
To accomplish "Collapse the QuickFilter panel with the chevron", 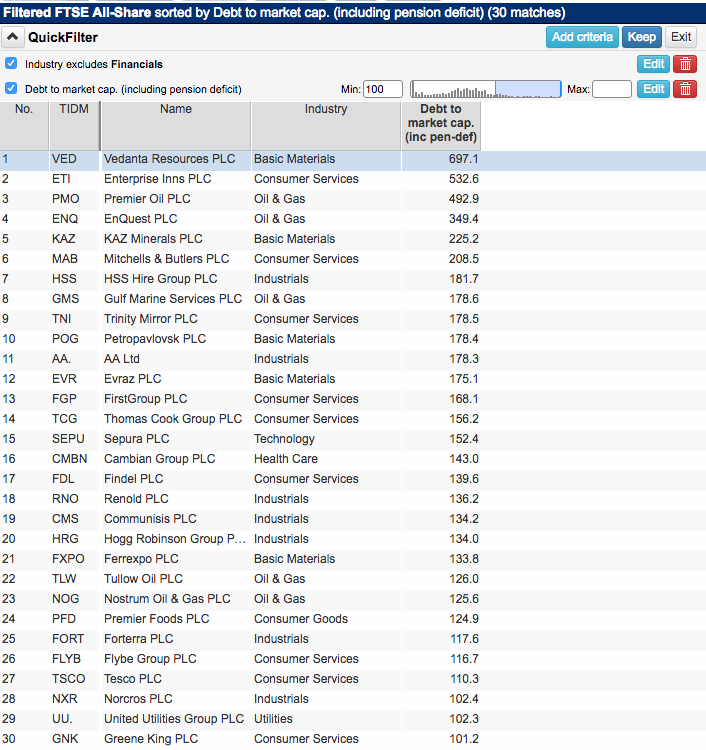I will pos(12,37).
